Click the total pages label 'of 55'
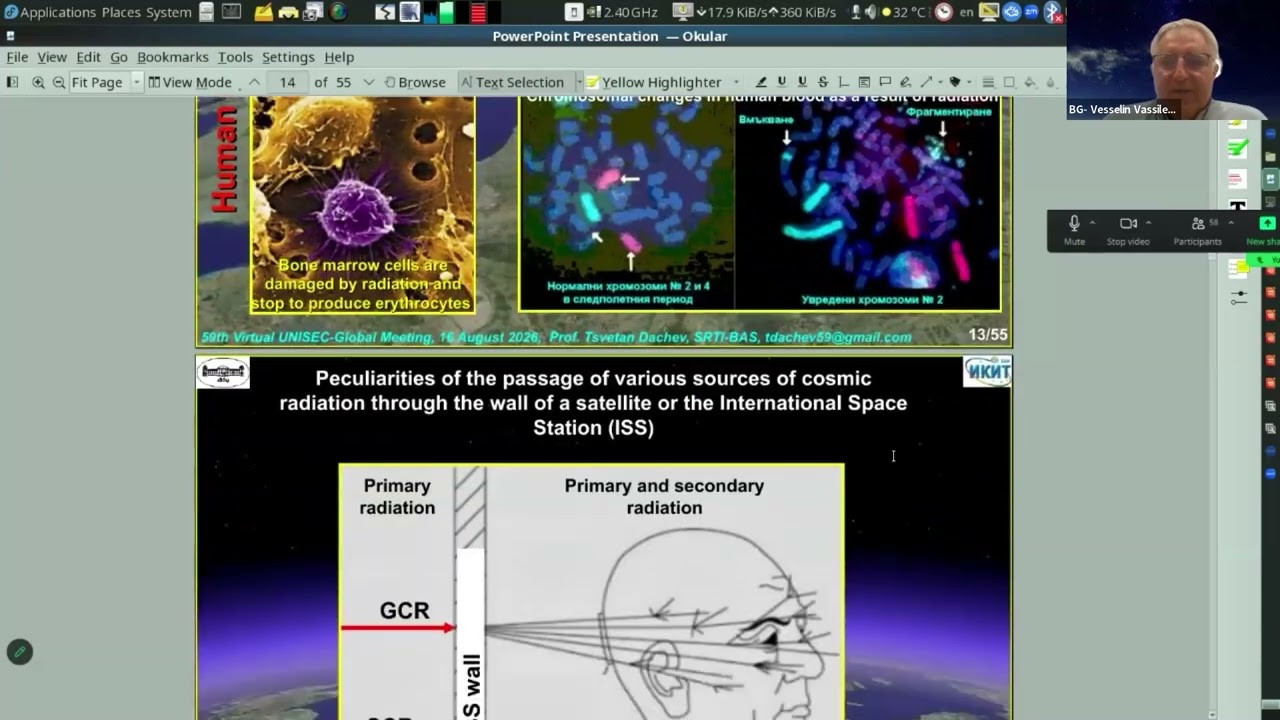The width and height of the screenshot is (1280, 720). coord(333,82)
